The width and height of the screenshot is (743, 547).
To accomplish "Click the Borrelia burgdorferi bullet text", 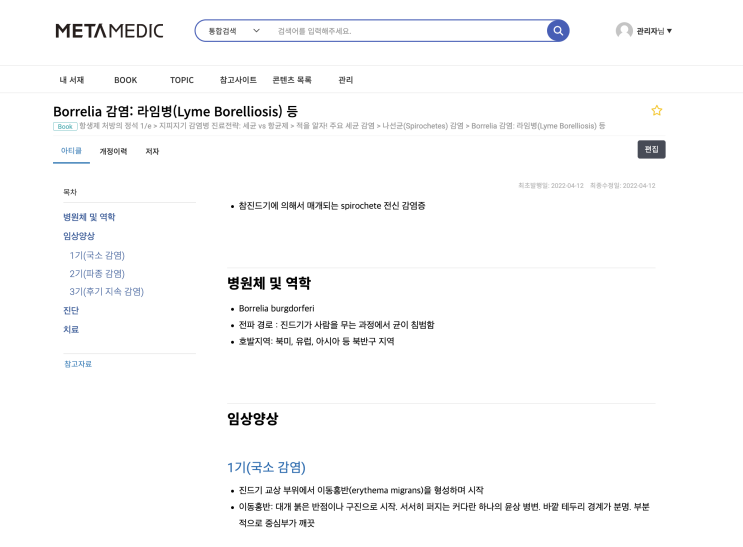I will click(276, 309).
